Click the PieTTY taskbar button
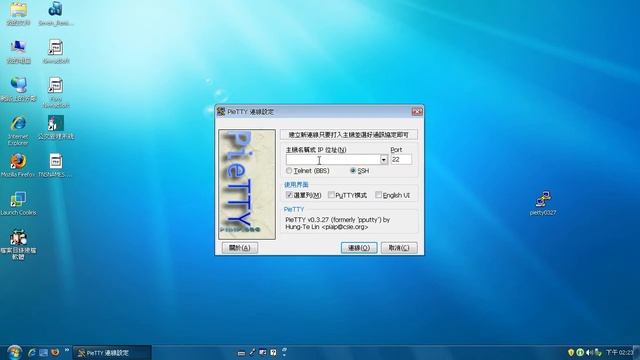640x360 pixels. tap(112, 353)
